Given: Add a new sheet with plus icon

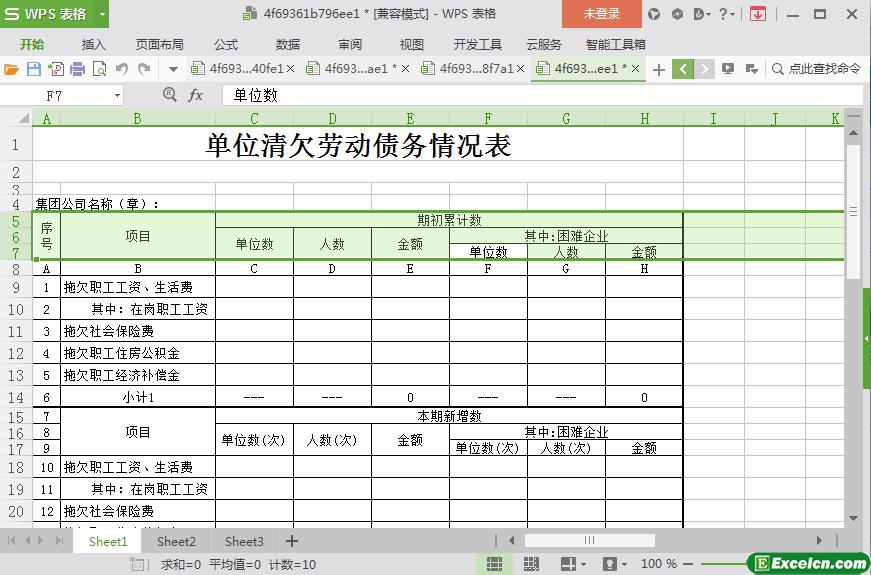Looking at the screenshot, I should (292, 541).
